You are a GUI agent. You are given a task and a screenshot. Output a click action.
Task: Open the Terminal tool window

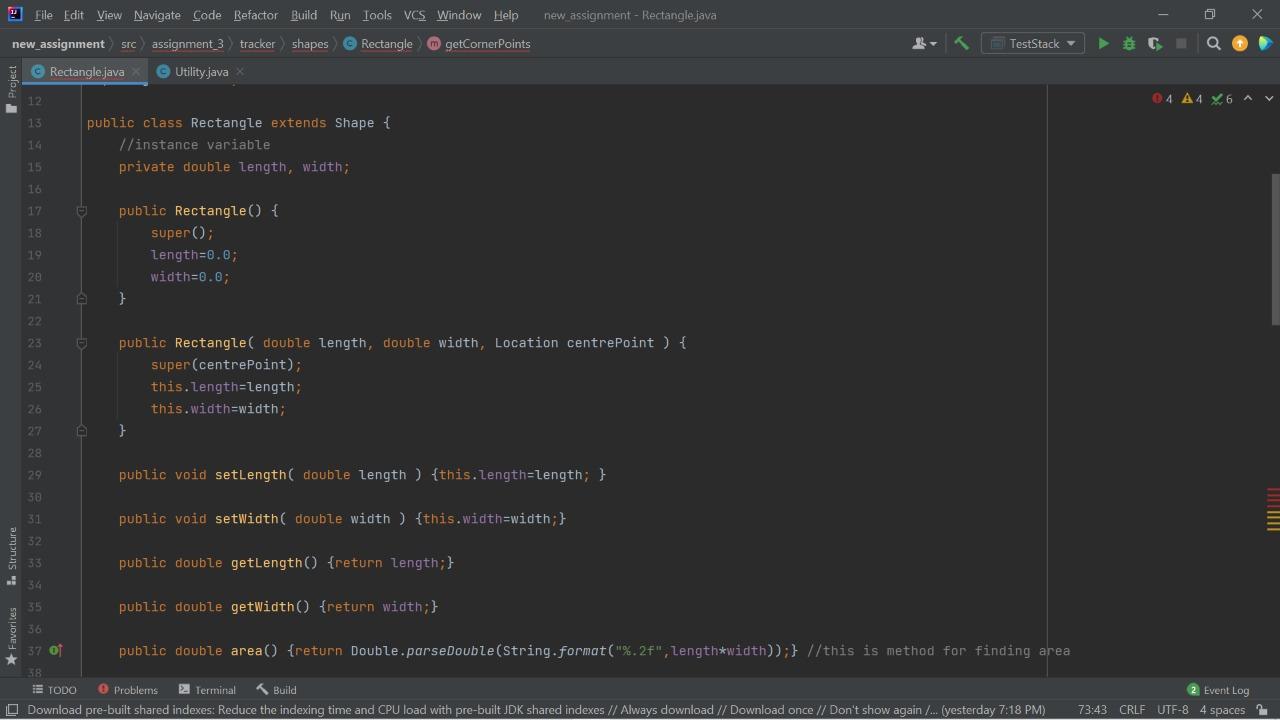point(207,690)
